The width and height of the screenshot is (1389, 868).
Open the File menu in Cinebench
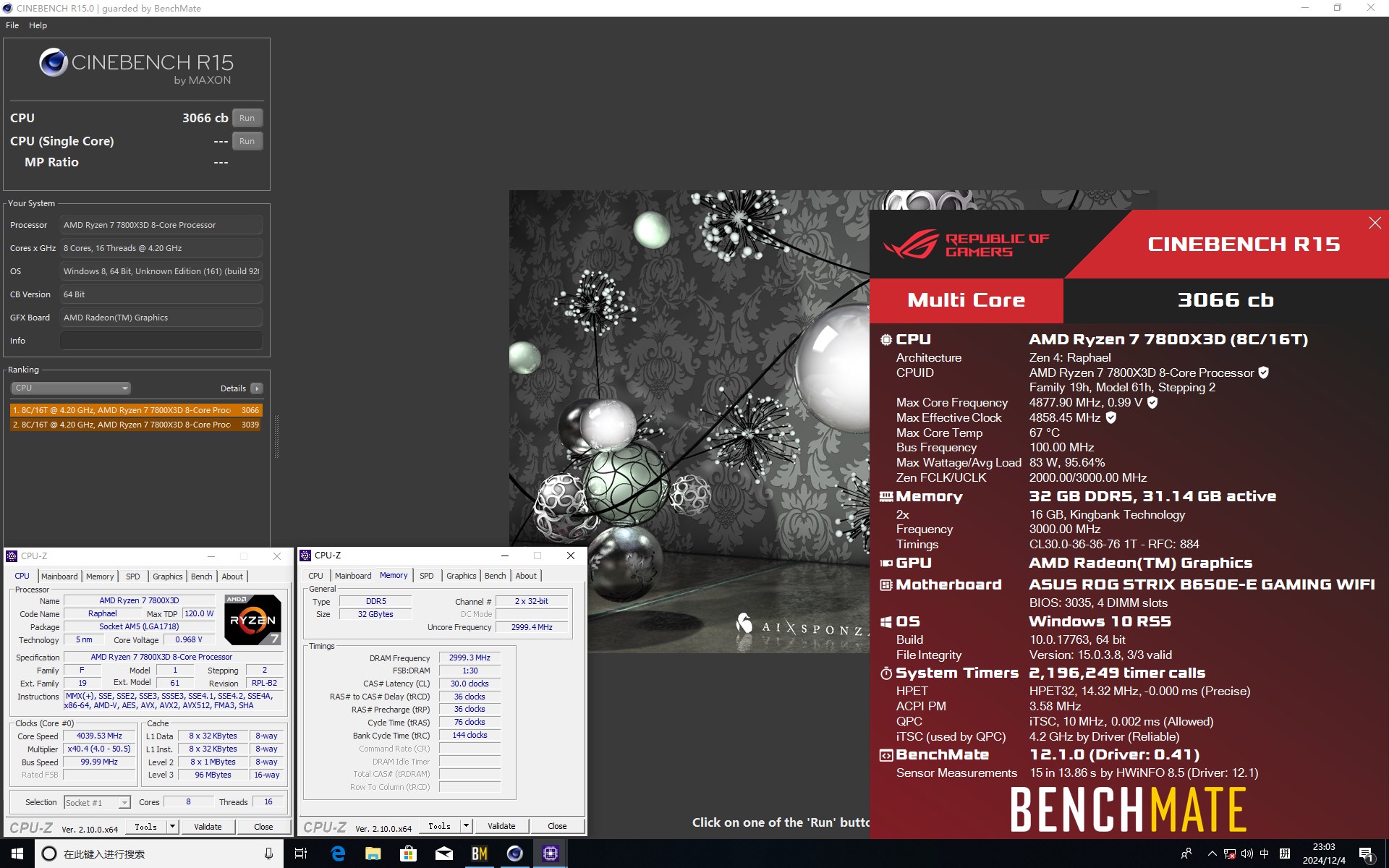click(x=12, y=25)
